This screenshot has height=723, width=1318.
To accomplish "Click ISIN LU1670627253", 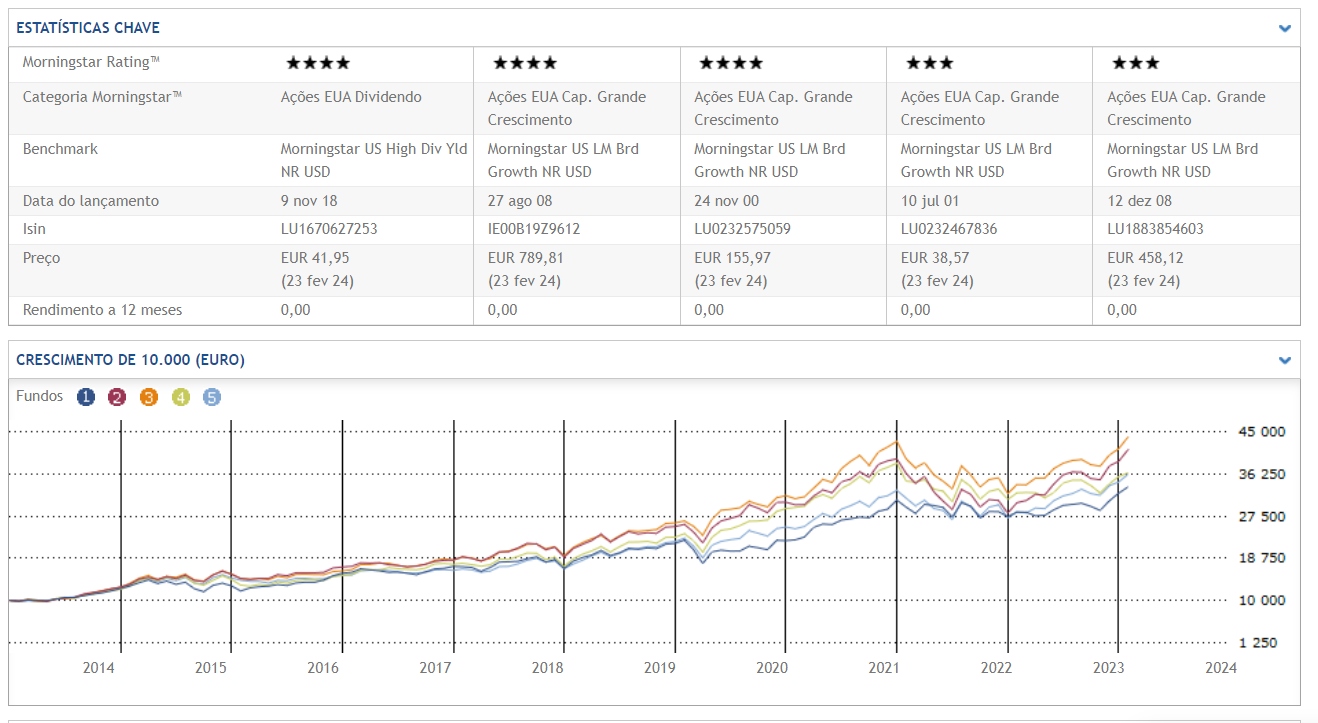I will coord(327,229).
